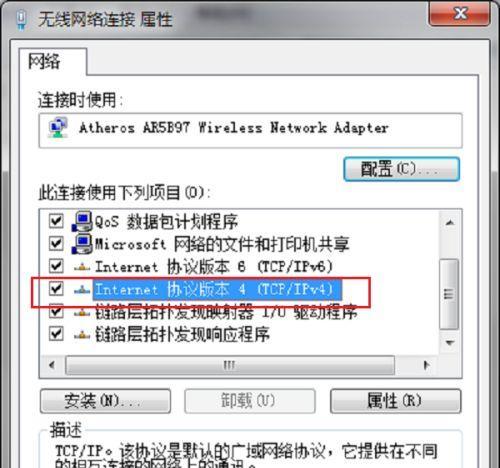500x468 pixels.
Task: Open the 配置(C)... button
Action: [402, 169]
